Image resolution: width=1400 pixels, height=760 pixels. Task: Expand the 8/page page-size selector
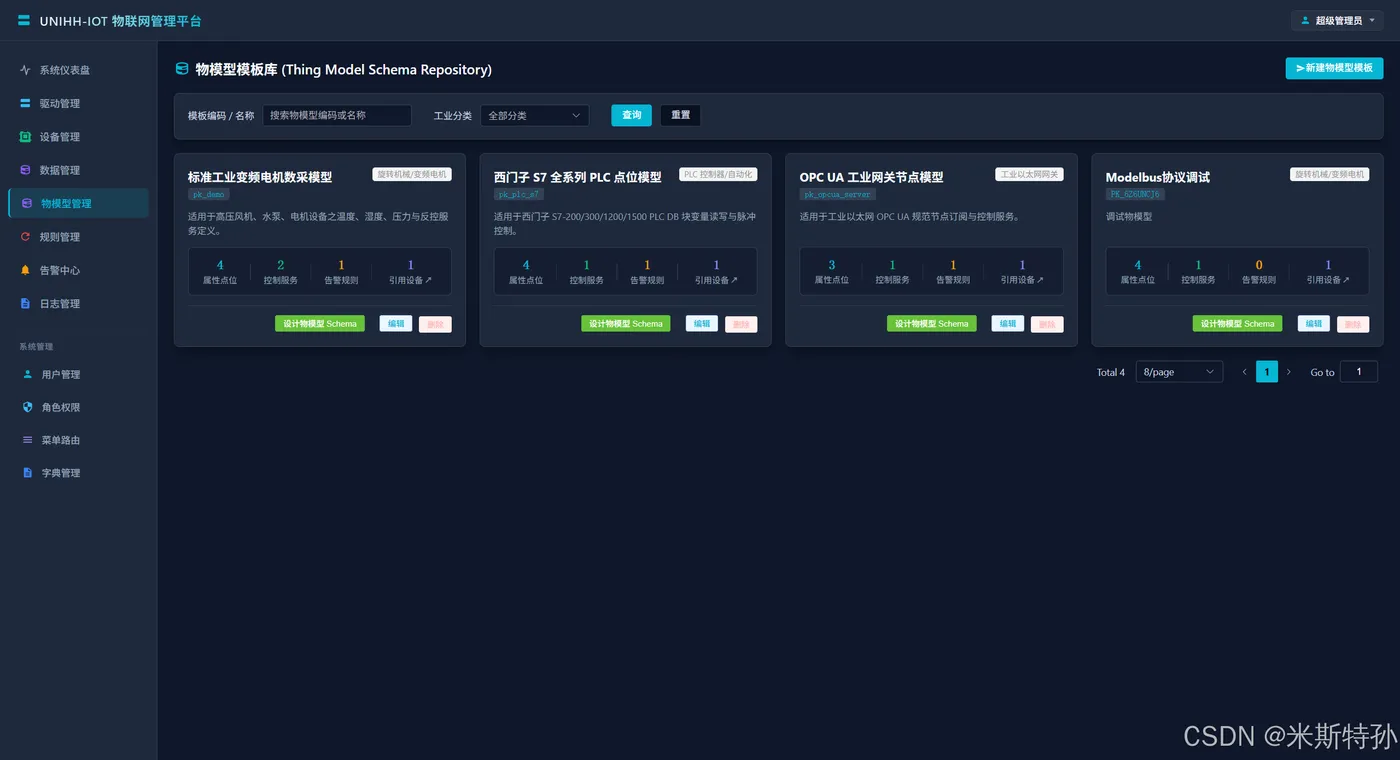(1179, 372)
